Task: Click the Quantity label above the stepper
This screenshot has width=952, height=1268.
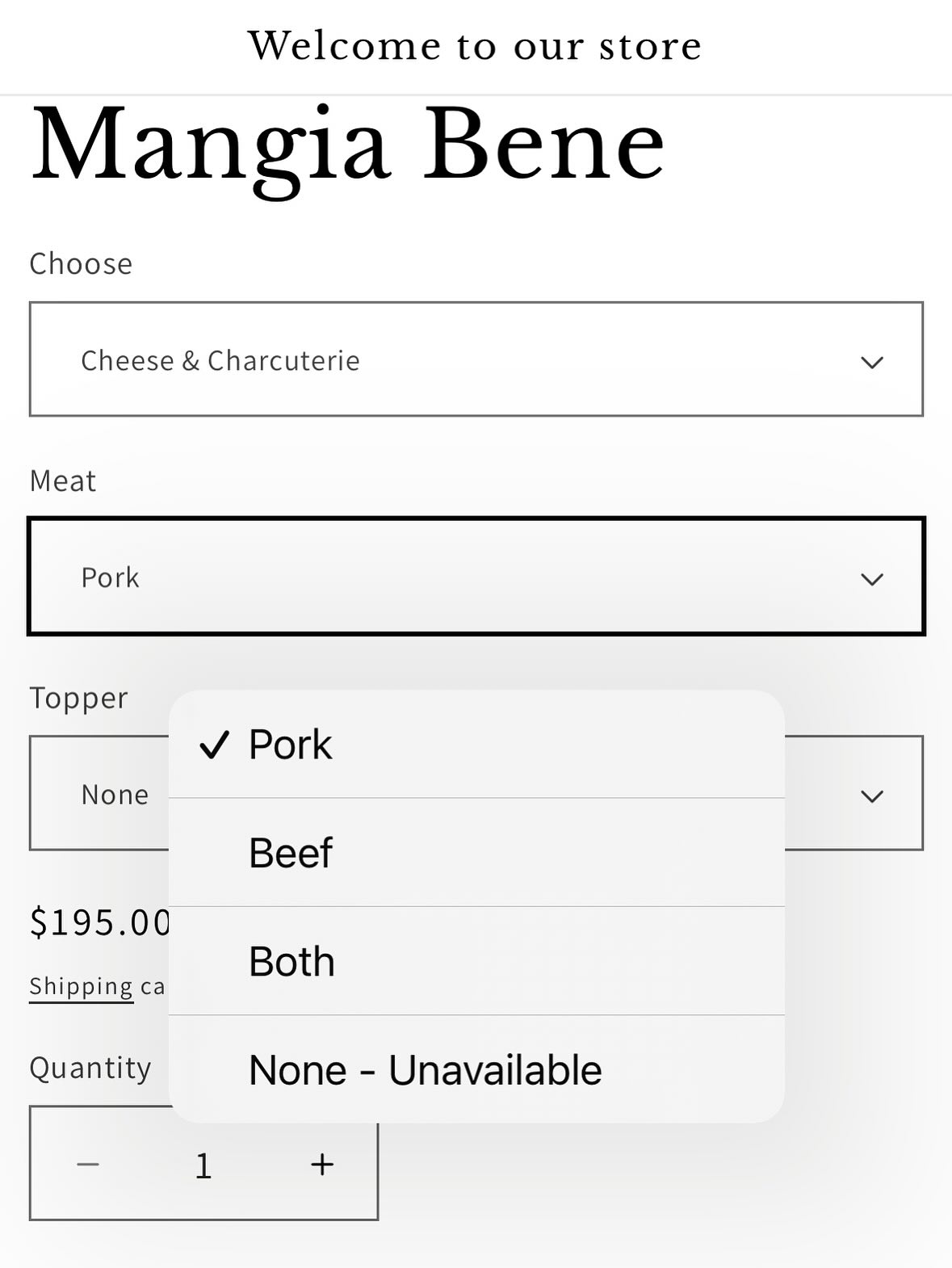Action: (90, 1069)
